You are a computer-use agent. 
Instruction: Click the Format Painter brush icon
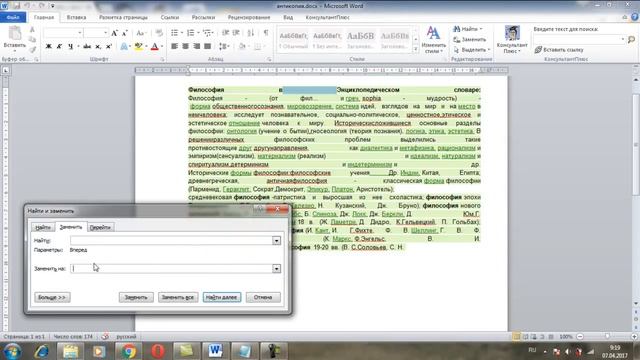pos(32,49)
